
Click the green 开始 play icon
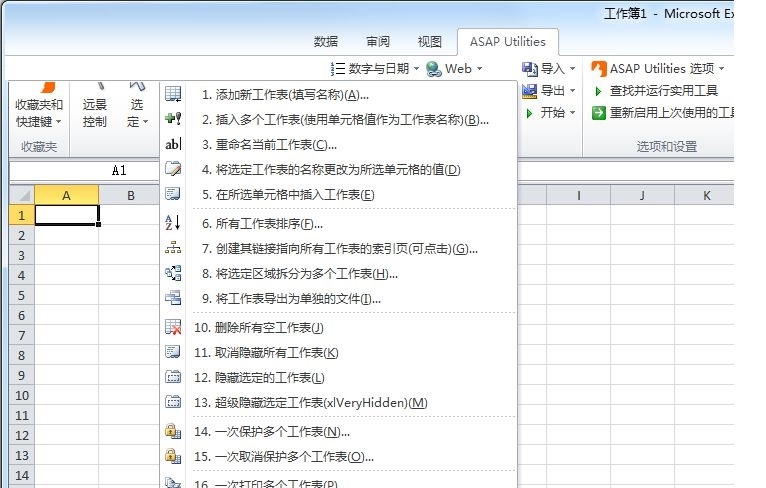529,113
